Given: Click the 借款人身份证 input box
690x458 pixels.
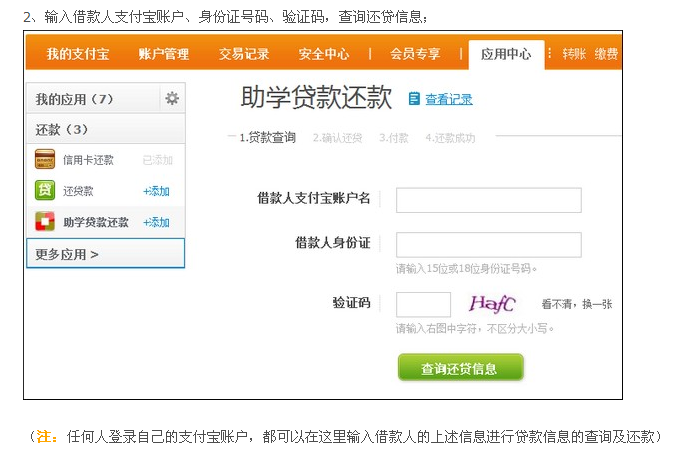Looking at the screenshot, I should tap(488, 244).
